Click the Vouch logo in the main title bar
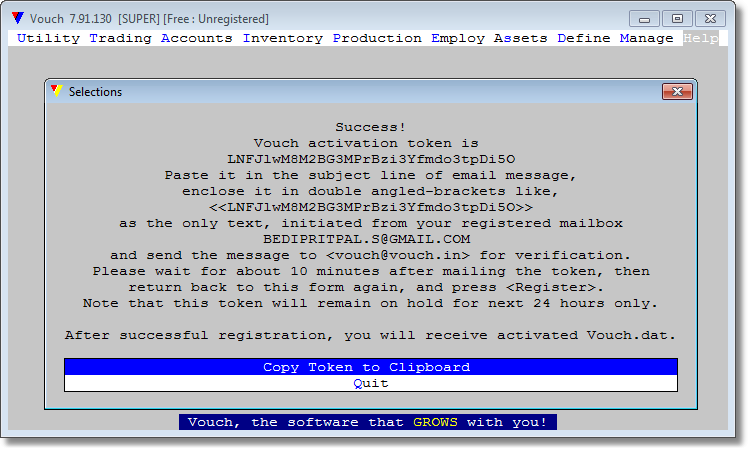The image size is (748, 450). coord(18,18)
